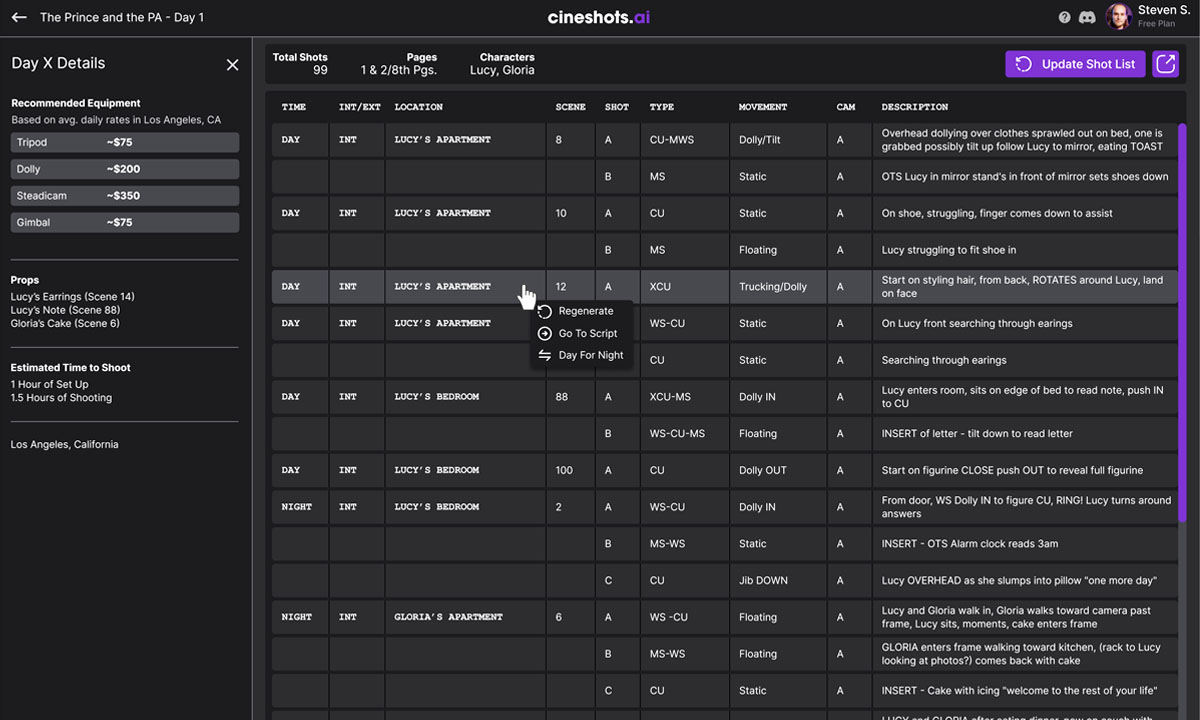This screenshot has width=1200, height=720.
Task: Click the Regenerate circular arrow icon
Action: [x=545, y=312]
